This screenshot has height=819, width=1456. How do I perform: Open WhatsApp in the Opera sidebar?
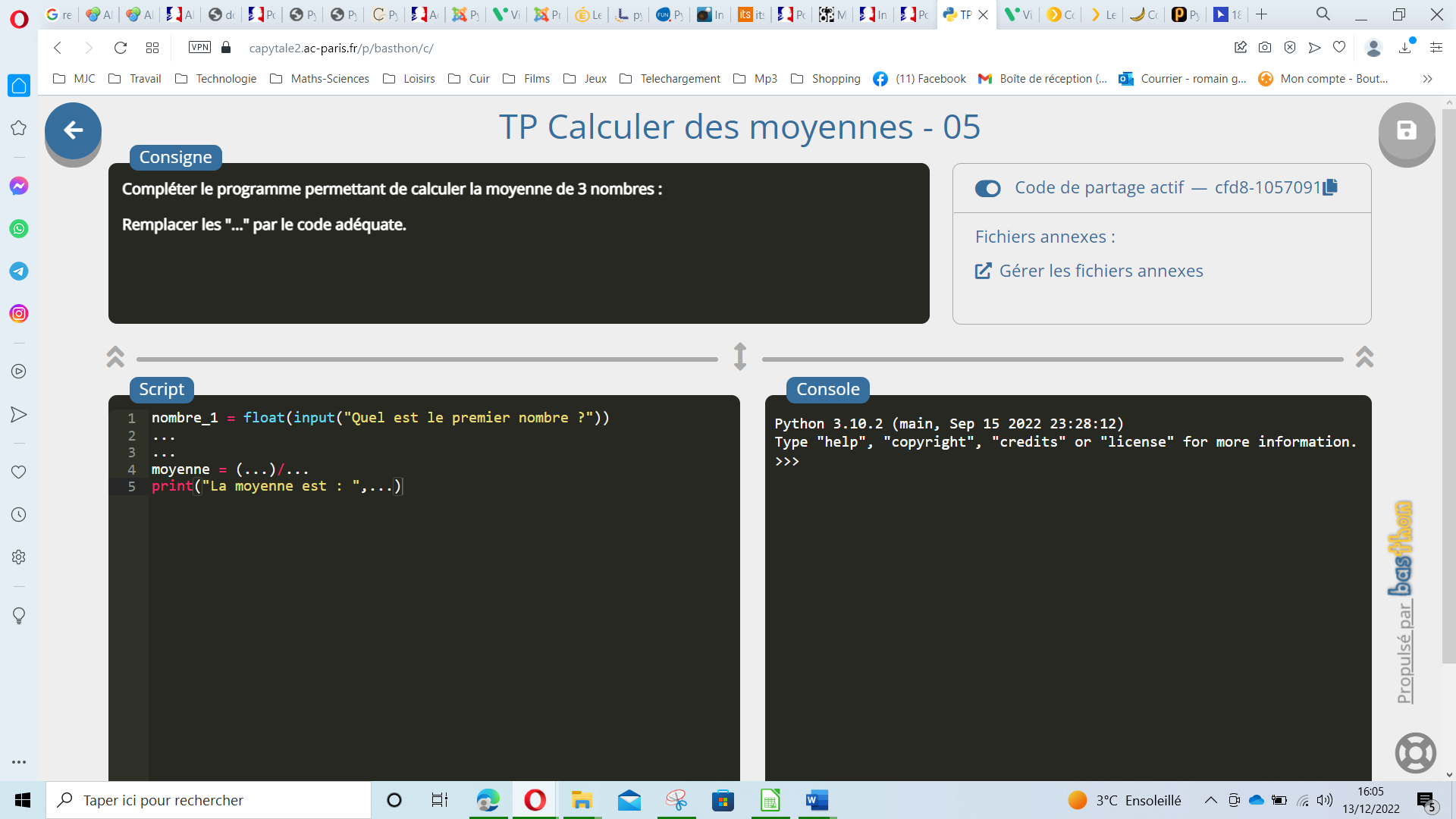(19, 228)
